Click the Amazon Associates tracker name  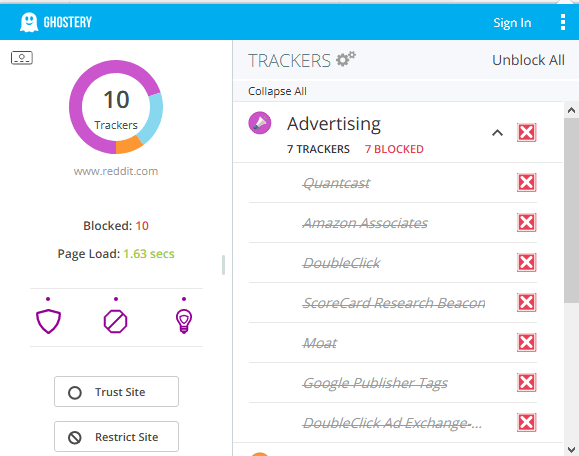[365, 223]
